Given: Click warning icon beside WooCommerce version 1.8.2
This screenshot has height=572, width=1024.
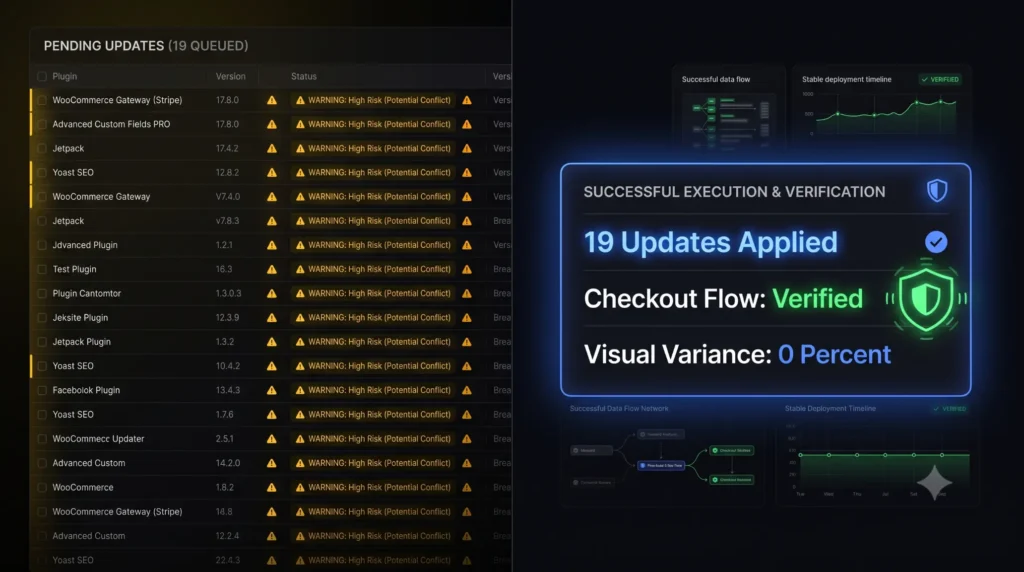Looking at the screenshot, I should (x=272, y=487).
